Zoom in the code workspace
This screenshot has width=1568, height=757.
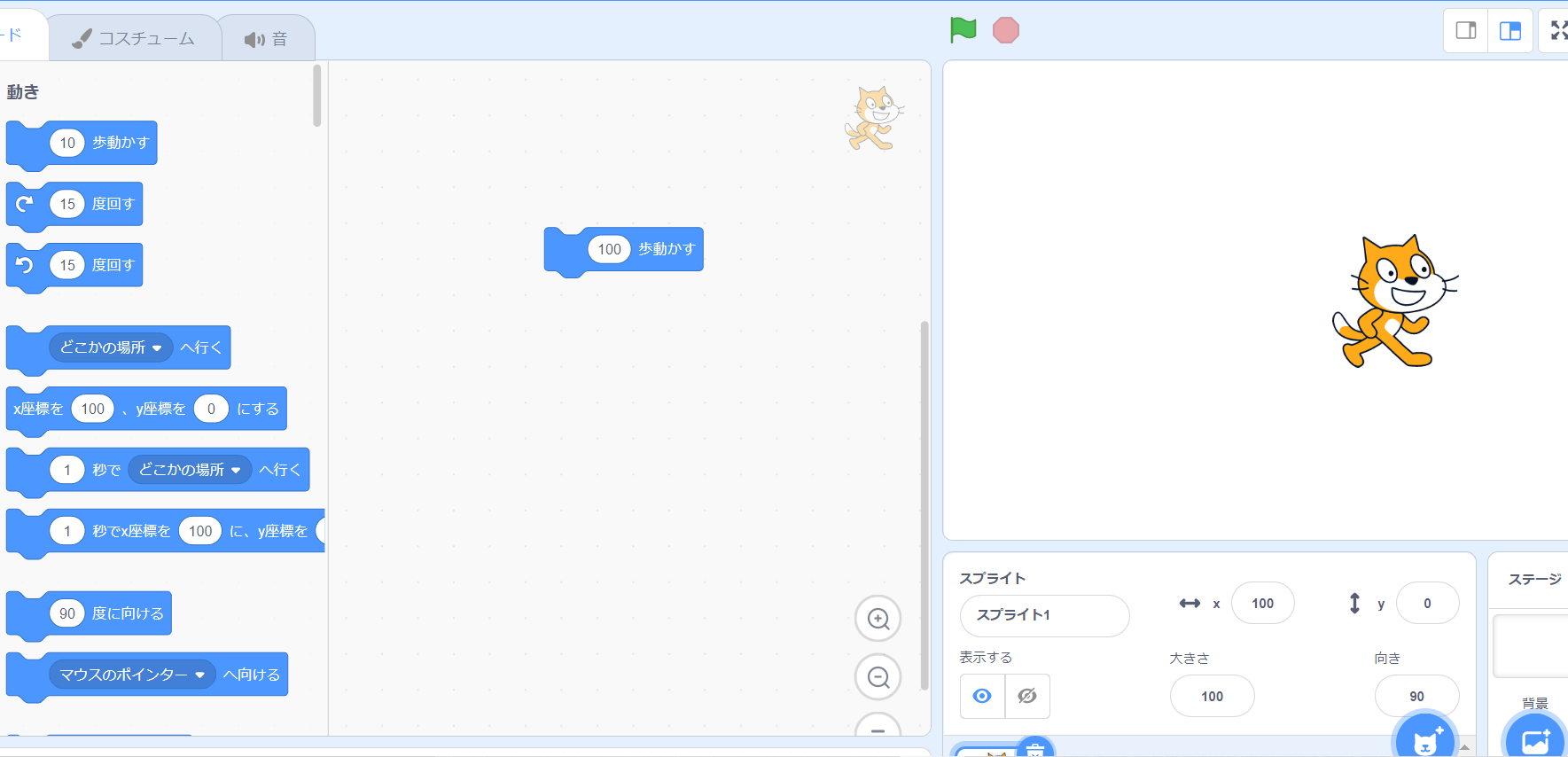(878, 619)
